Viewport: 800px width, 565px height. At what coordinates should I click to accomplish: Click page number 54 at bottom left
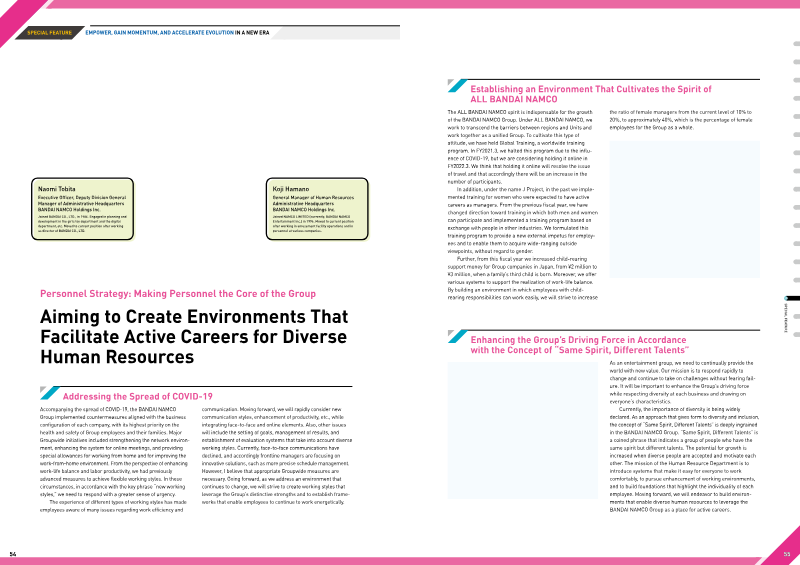pyautogui.click(x=13, y=554)
